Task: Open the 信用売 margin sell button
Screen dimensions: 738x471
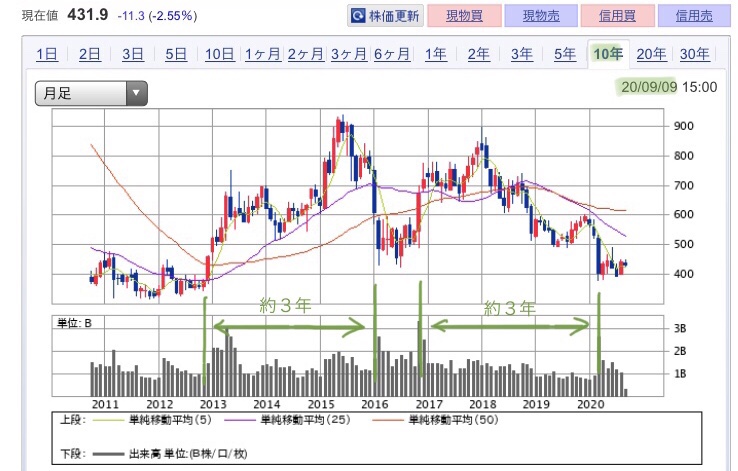Action: coord(694,16)
